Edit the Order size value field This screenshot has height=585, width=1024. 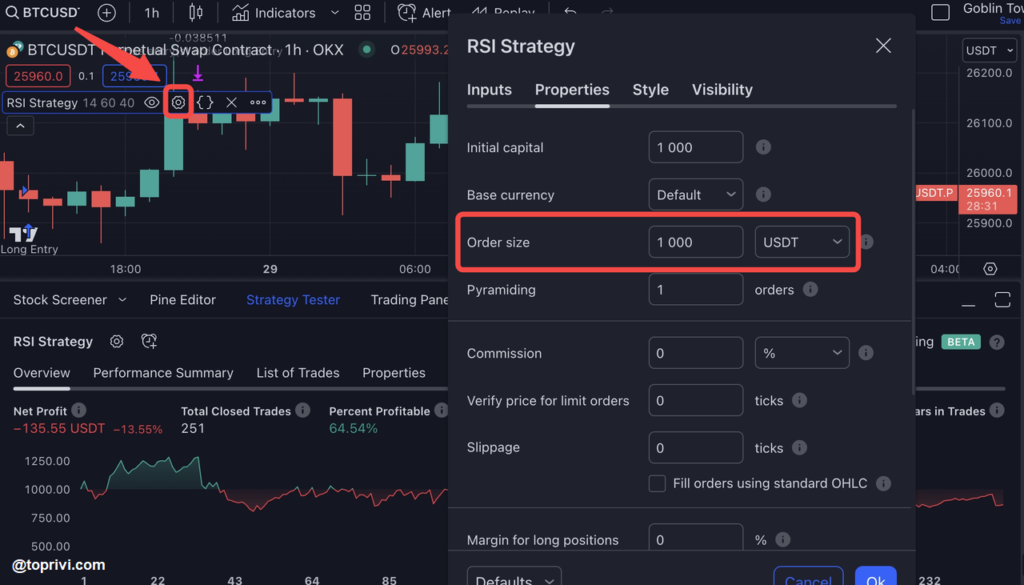[696, 242]
